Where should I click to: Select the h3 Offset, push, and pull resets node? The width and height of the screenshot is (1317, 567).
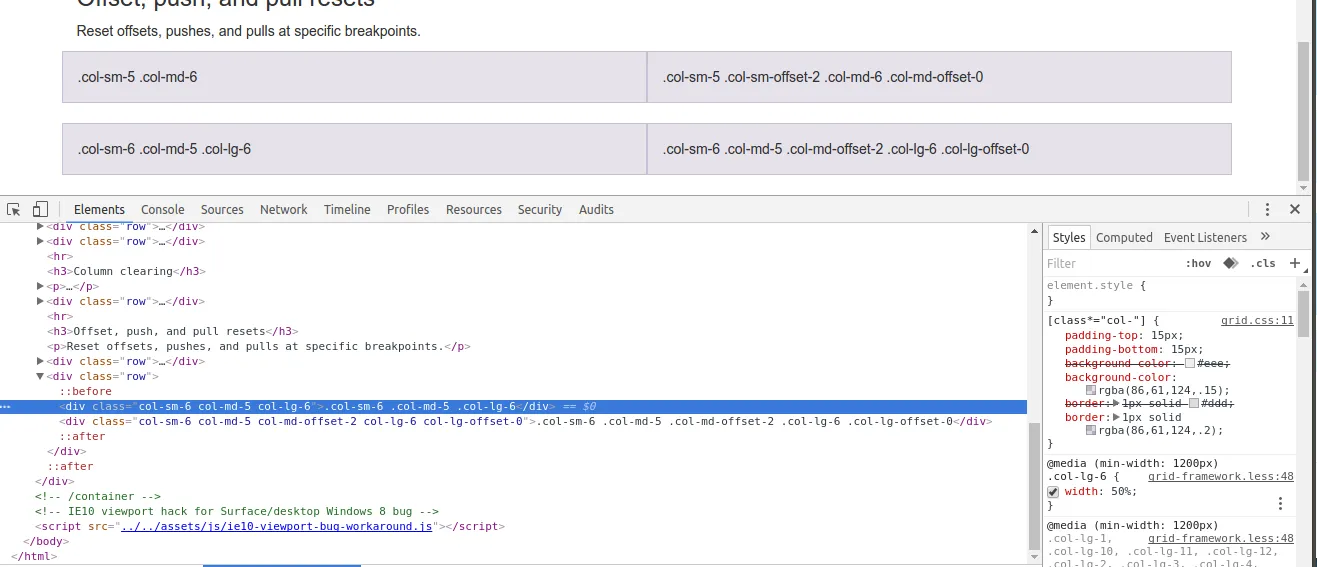[173, 331]
